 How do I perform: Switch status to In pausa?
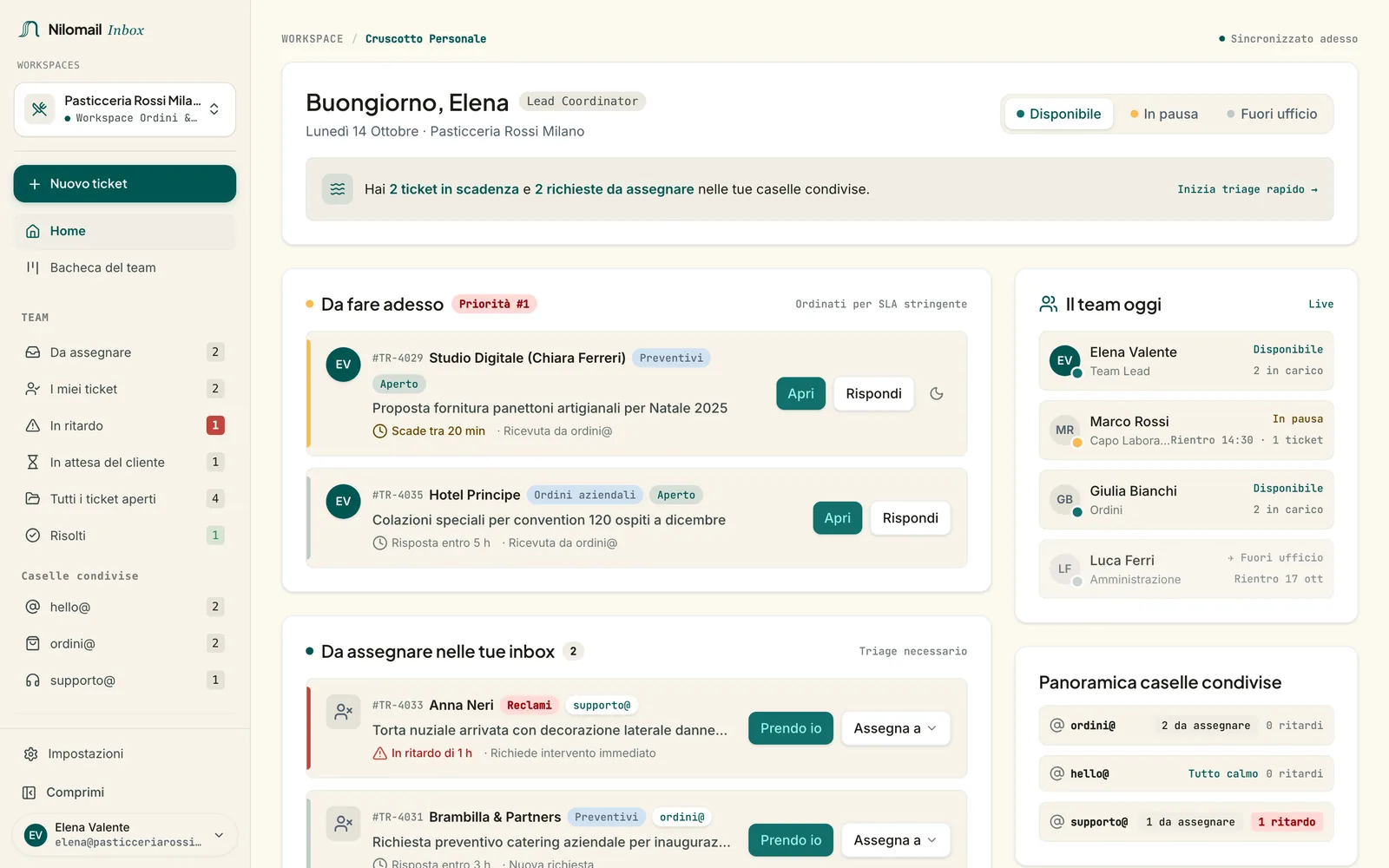(x=1164, y=114)
